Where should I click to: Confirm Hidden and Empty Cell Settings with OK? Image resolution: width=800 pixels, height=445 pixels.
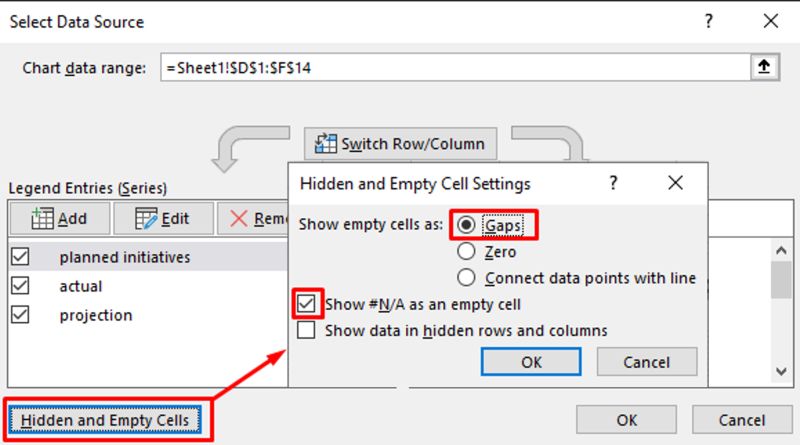(531, 362)
